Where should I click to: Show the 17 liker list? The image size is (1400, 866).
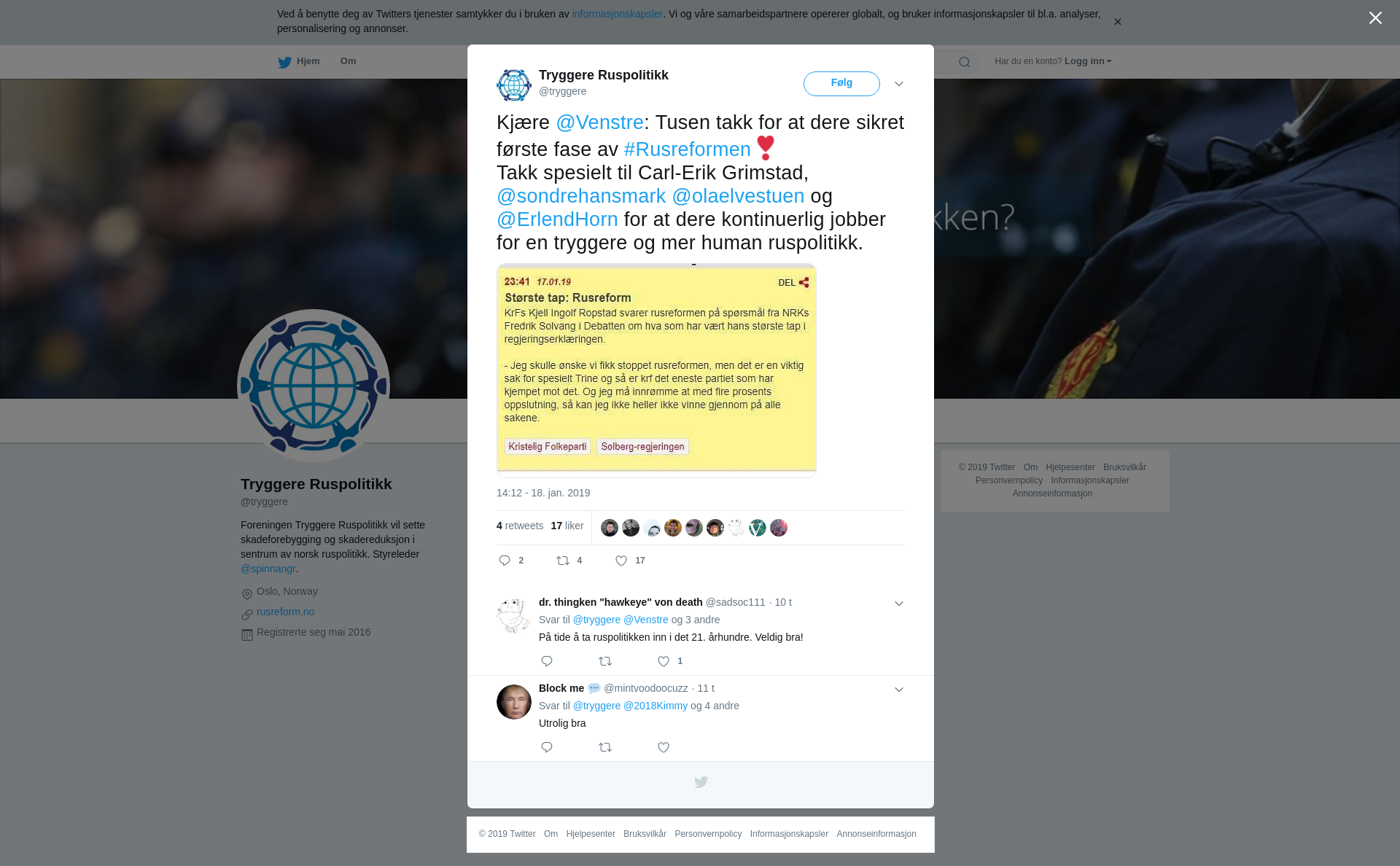point(567,526)
